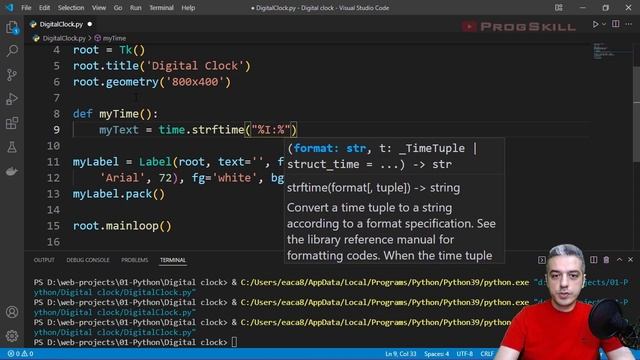Open the Extensions view
Viewport: 640px width, 360px height.
point(12,123)
